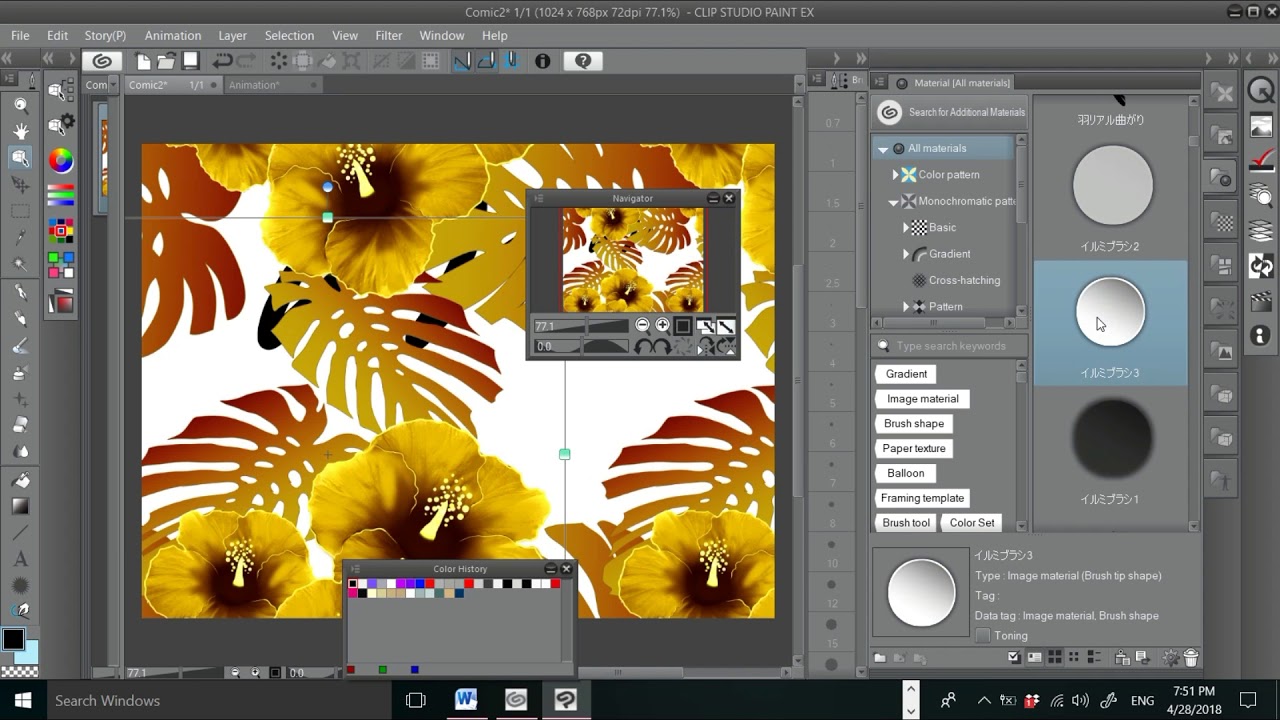
Task: Open CLIP STUDIO launcher in command bar
Action: tap(102, 61)
